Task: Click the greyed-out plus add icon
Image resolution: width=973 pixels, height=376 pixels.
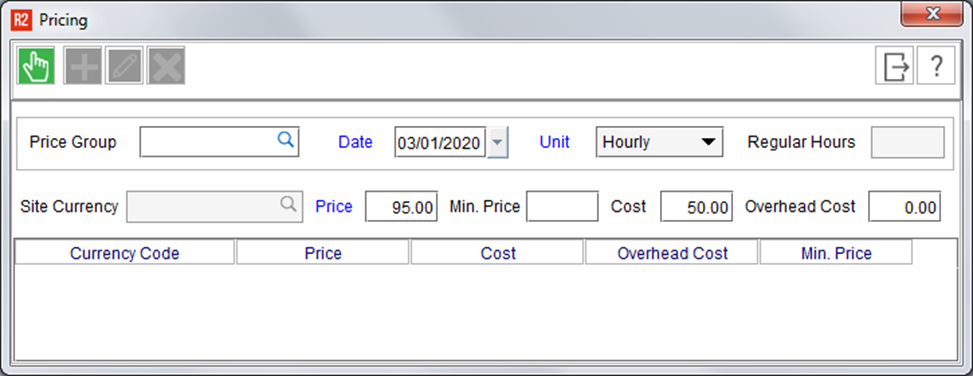Action: click(83, 66)
